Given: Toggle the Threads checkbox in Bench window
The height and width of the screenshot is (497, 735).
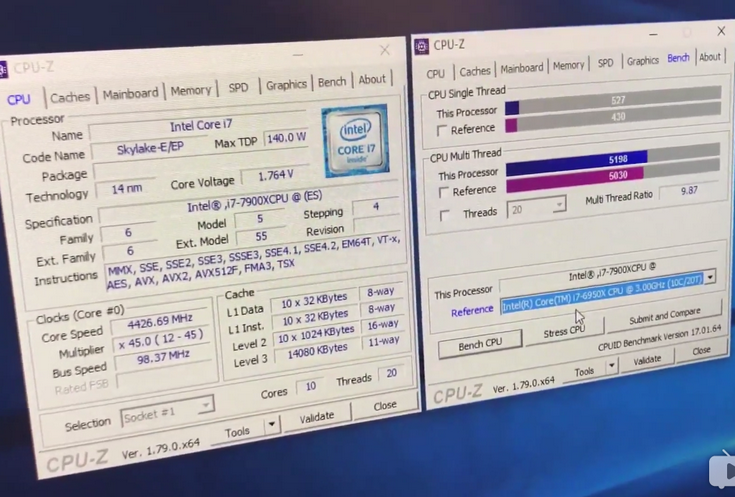Looking at the screenshot, I should [444, 215].
